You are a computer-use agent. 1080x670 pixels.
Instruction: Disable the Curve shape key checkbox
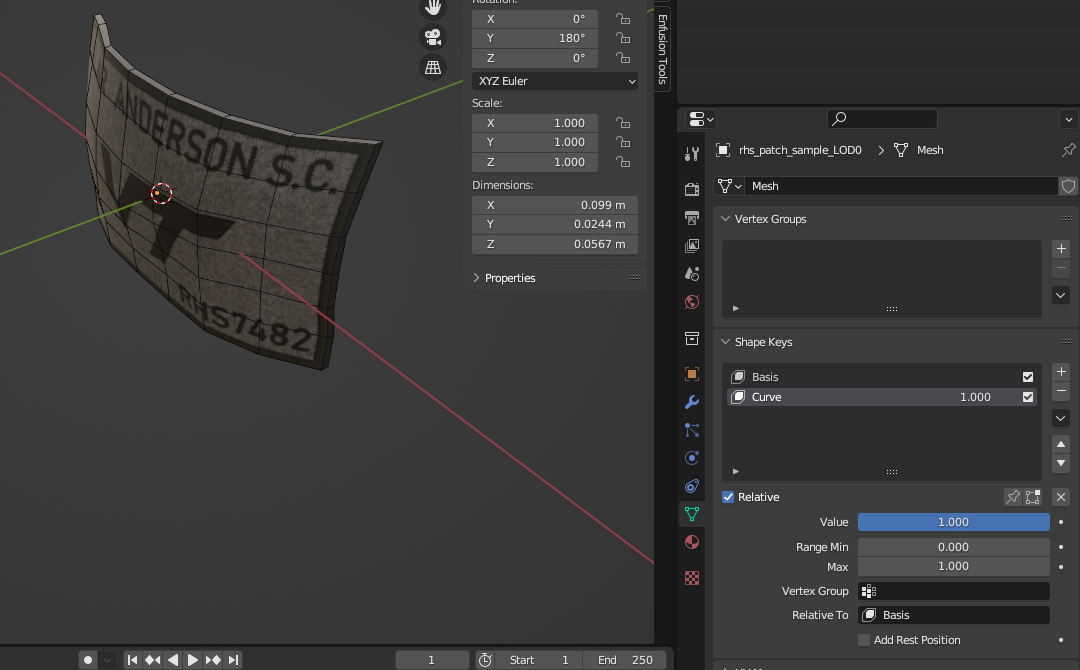point(1028,397)
